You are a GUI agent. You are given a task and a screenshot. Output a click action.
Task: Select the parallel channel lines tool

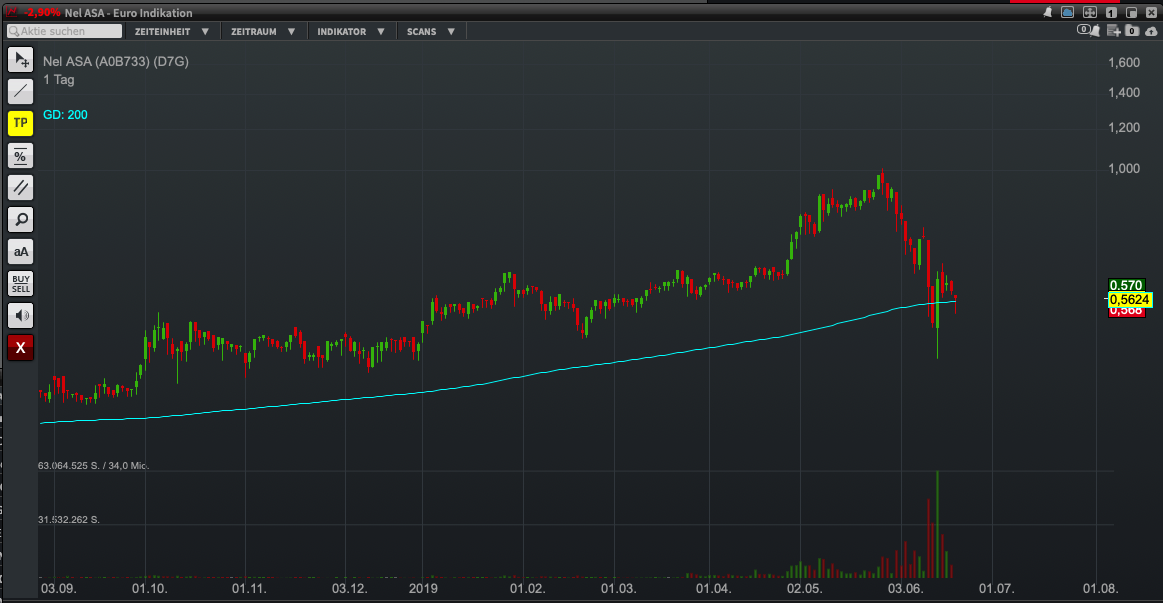[x=21, y=188]
